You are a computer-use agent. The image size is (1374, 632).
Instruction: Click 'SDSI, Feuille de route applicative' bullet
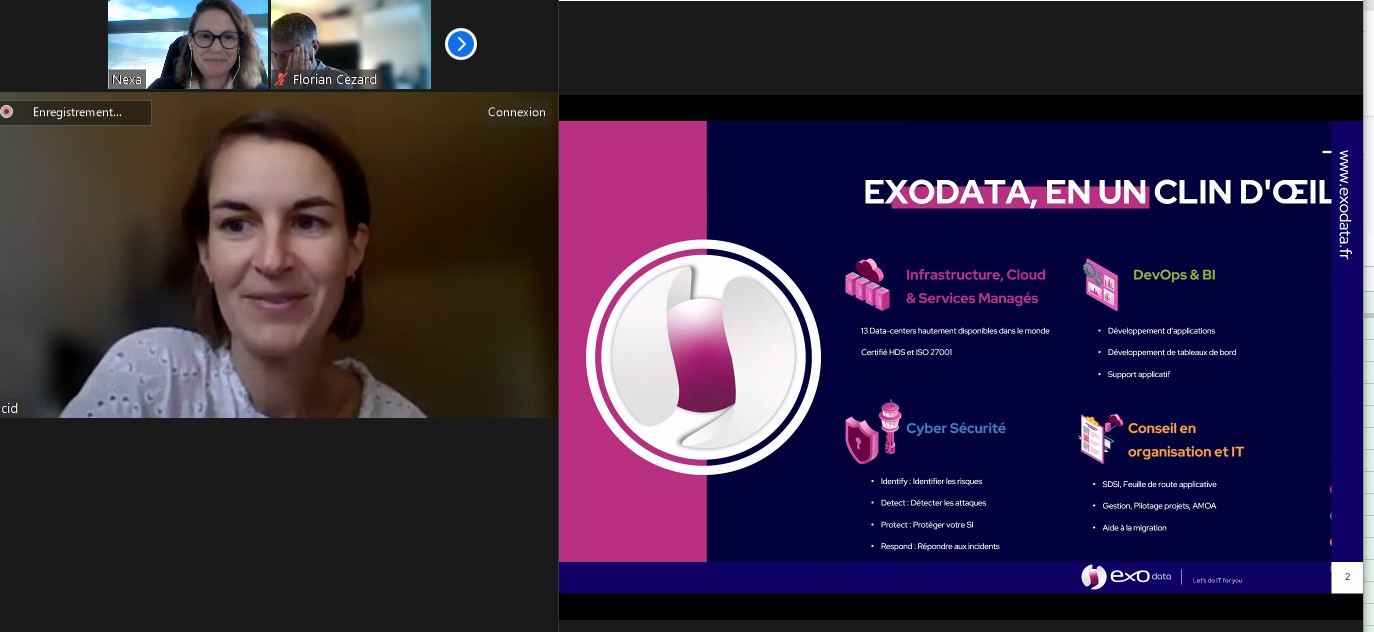coord(1159,484)
